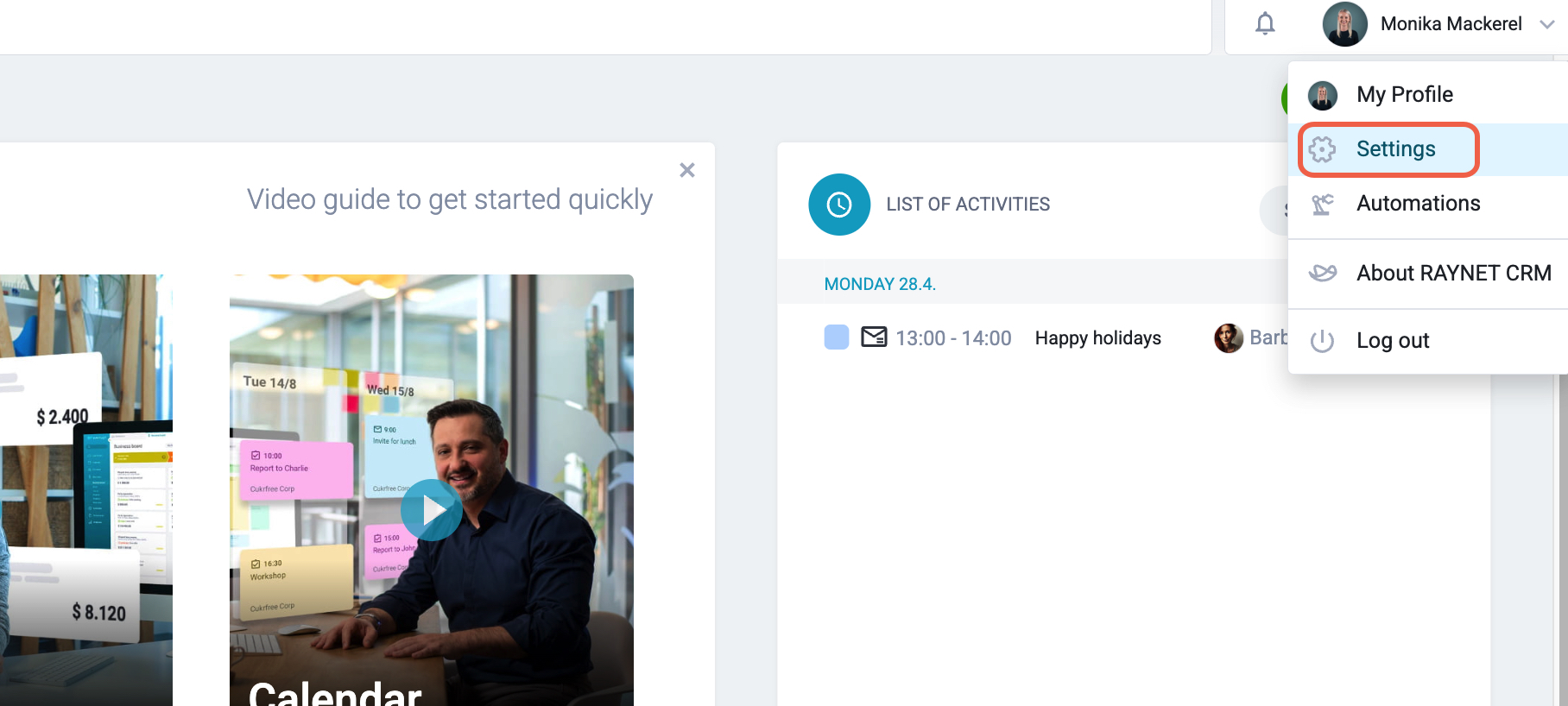
Task: Click the List of Activities clock icon
Action: click(839, 205)
